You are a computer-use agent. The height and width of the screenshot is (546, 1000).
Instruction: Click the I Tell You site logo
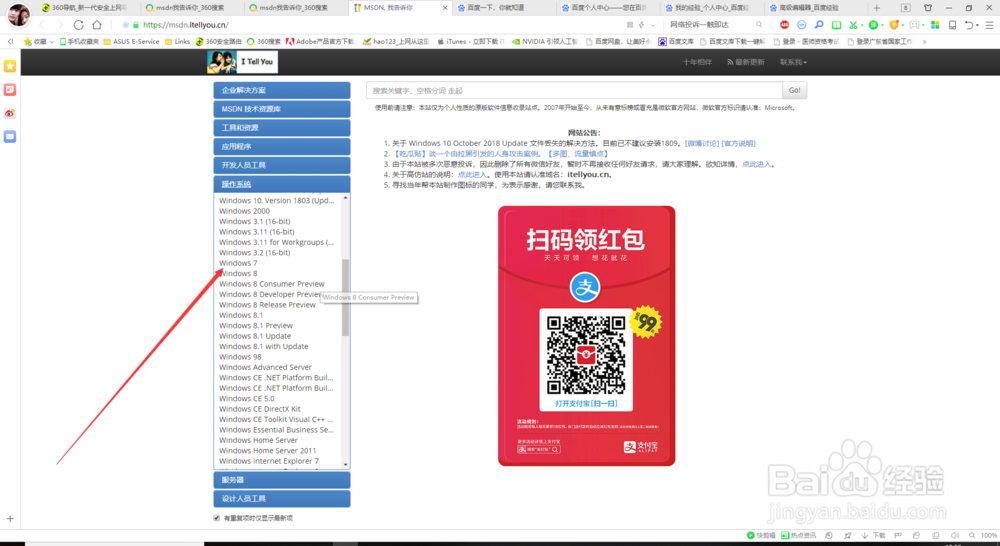[x=242, y=62]
